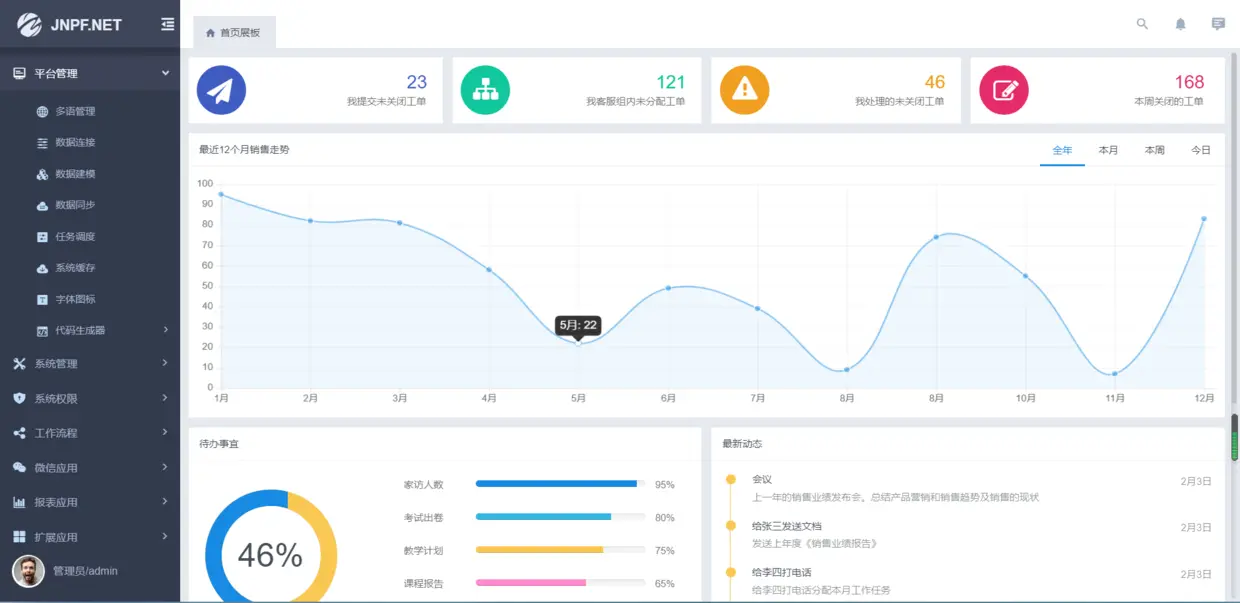Image resolution: width=1240 pixels, height=603 pixels.
Task: Click the 任务调度 icon in sidebar
Action: click(x=42, y=237)
